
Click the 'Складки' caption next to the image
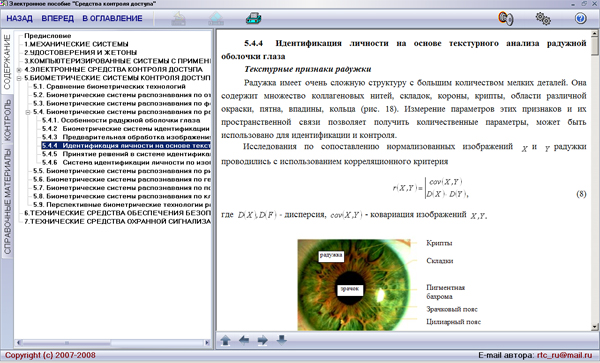440,261
